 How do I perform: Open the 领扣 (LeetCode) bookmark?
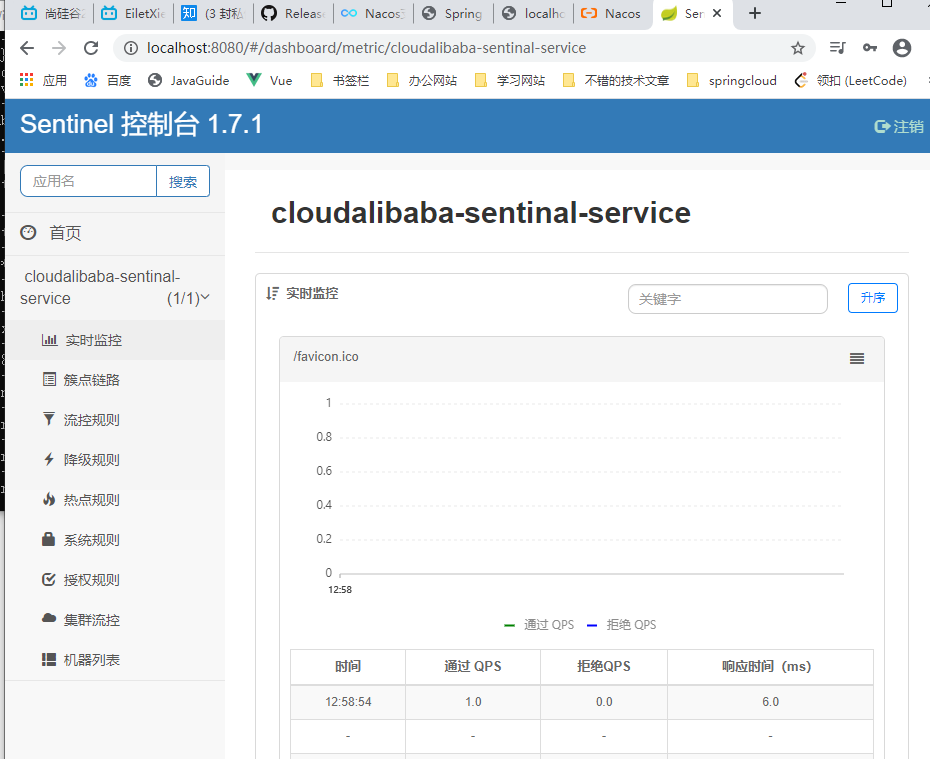pos(851,80)
